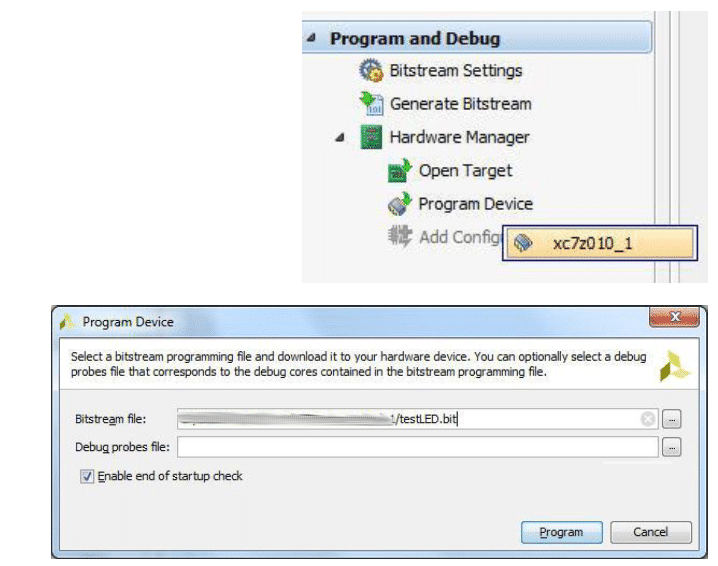Click the Program Device icon
718x566 pixels.
coord(400,204)
